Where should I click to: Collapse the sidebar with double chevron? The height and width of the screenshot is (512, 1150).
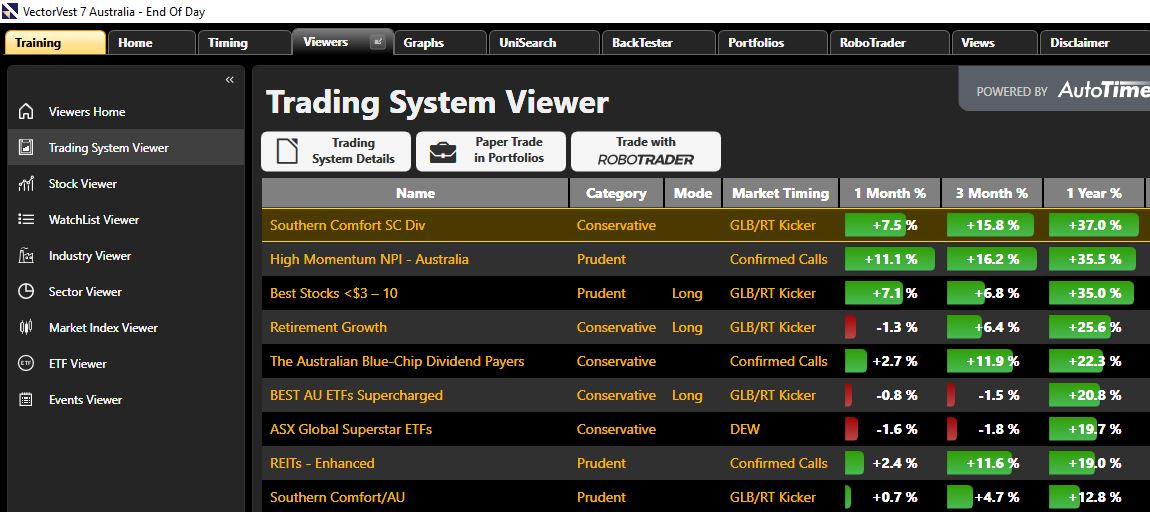pos(230,79)
